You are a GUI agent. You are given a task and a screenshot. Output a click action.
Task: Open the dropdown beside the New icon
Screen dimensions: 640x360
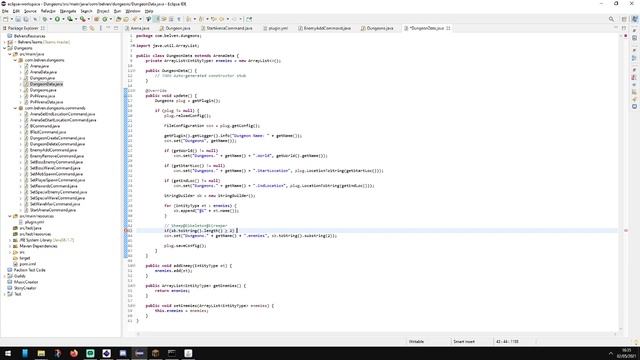point(11,19)
